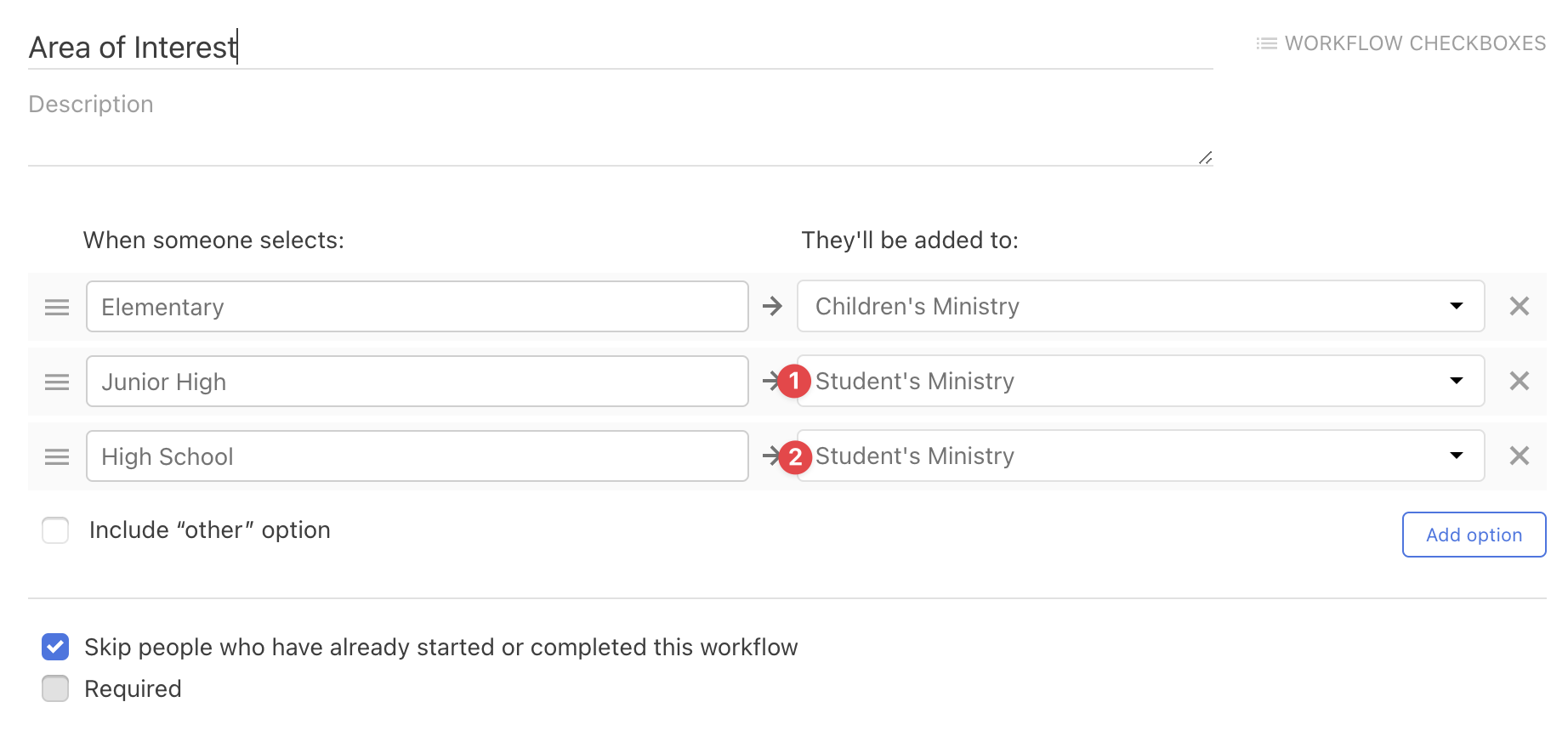Image resolution: width=1568 pixels, height=736 pixels.
Task: Delete the High School option row
Action: 1519,456
